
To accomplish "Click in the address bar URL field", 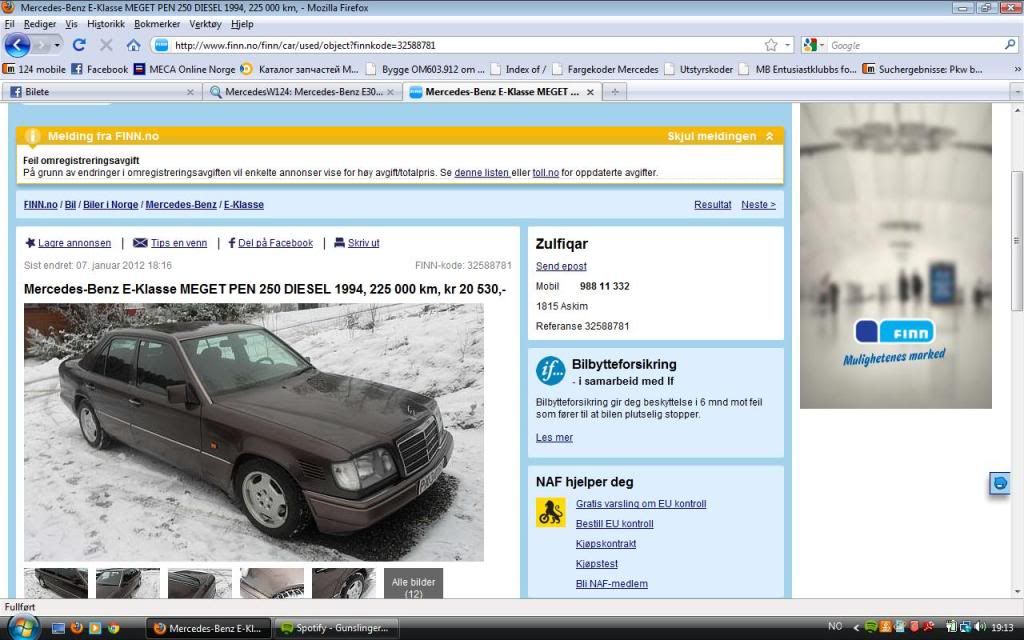I will click(460, 45).
